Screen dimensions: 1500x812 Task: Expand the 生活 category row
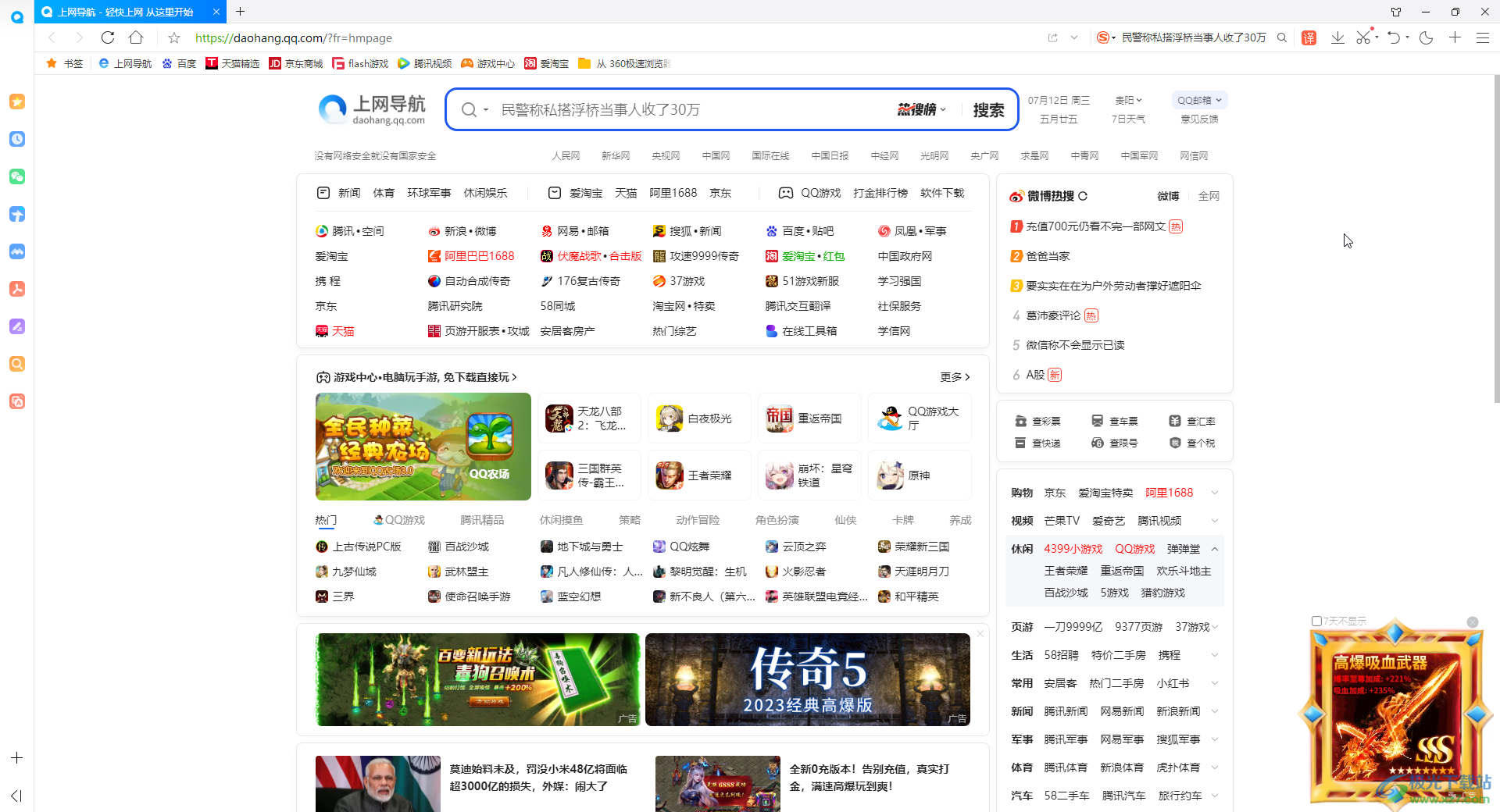coord(1215,655)
